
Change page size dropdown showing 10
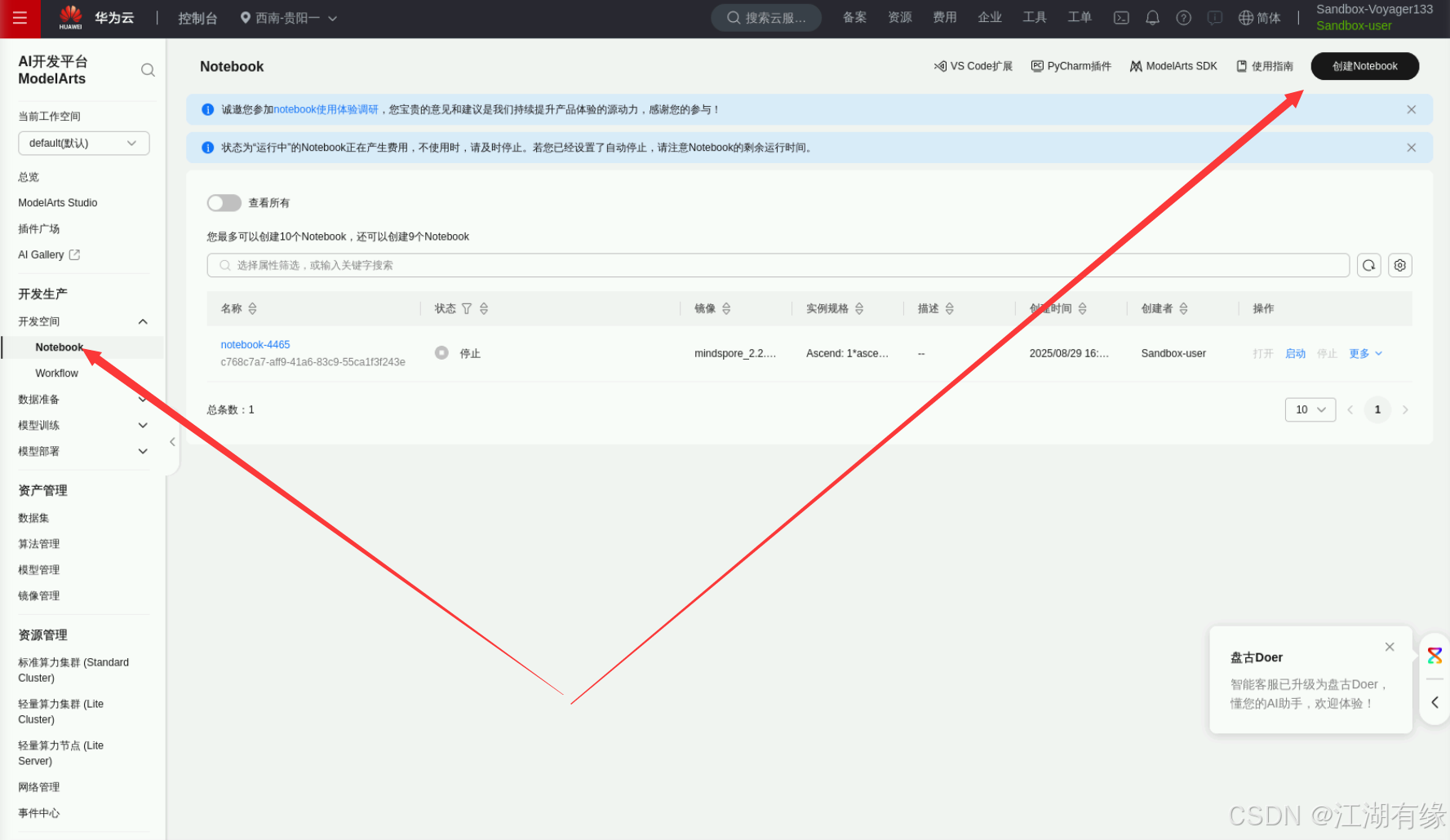coord(1310,409)
